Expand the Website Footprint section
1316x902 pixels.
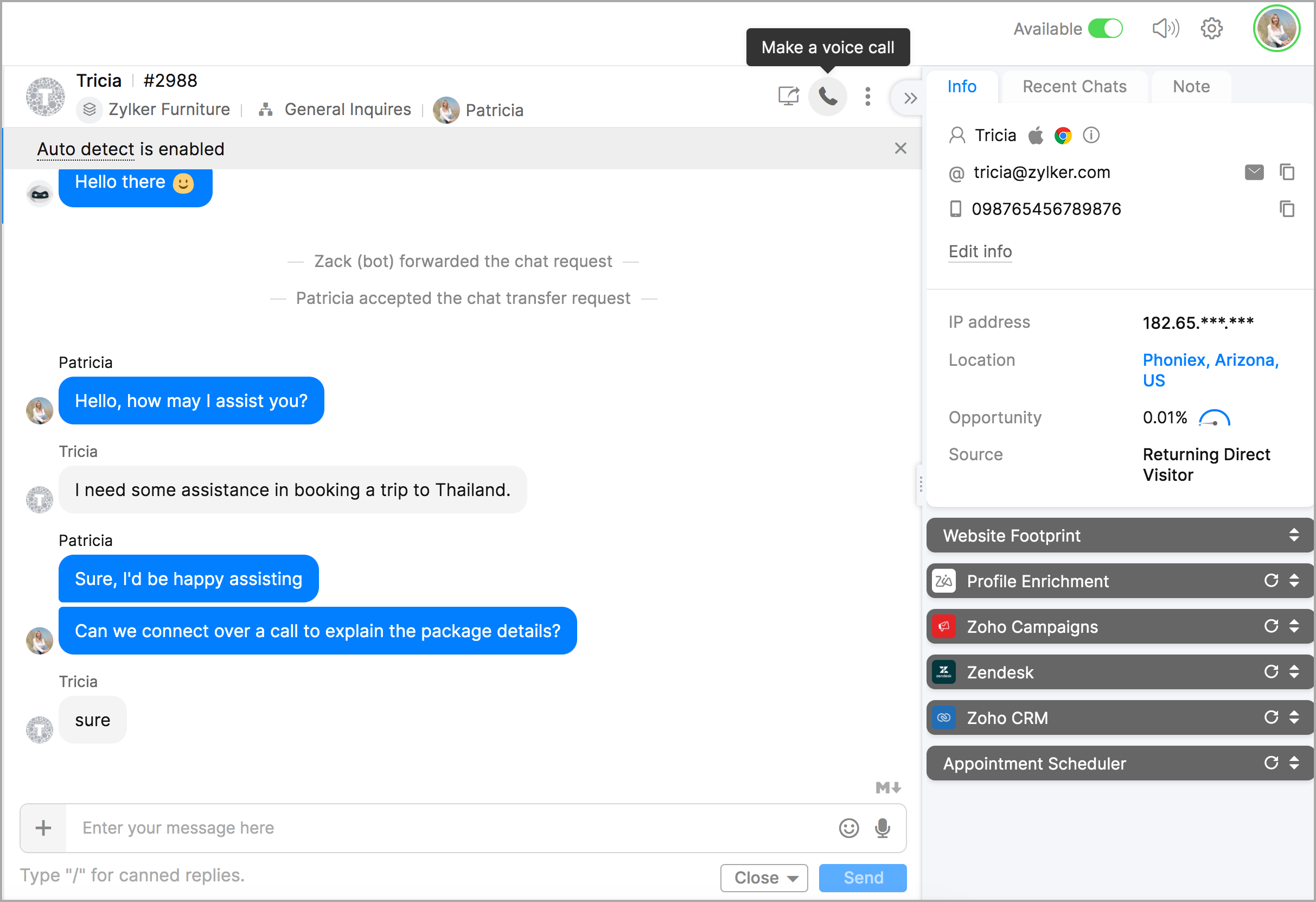1293,536
